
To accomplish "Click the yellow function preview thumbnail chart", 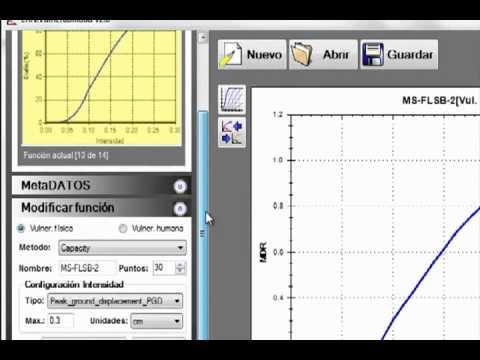I will [x=101, y=88].
